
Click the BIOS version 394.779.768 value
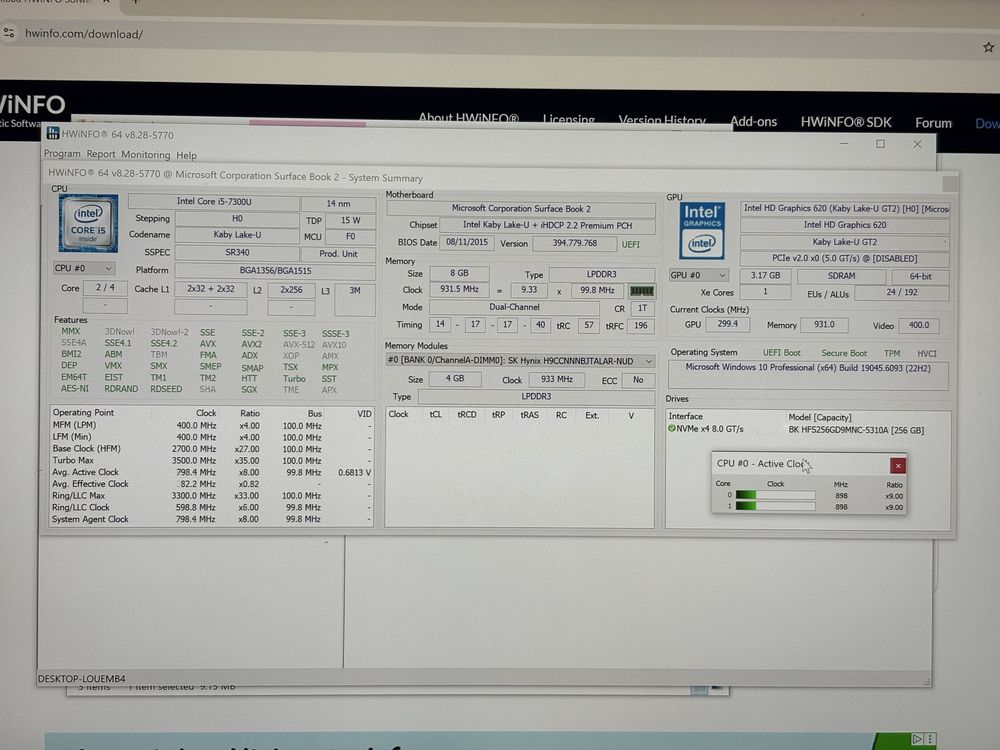click(574, 243)
